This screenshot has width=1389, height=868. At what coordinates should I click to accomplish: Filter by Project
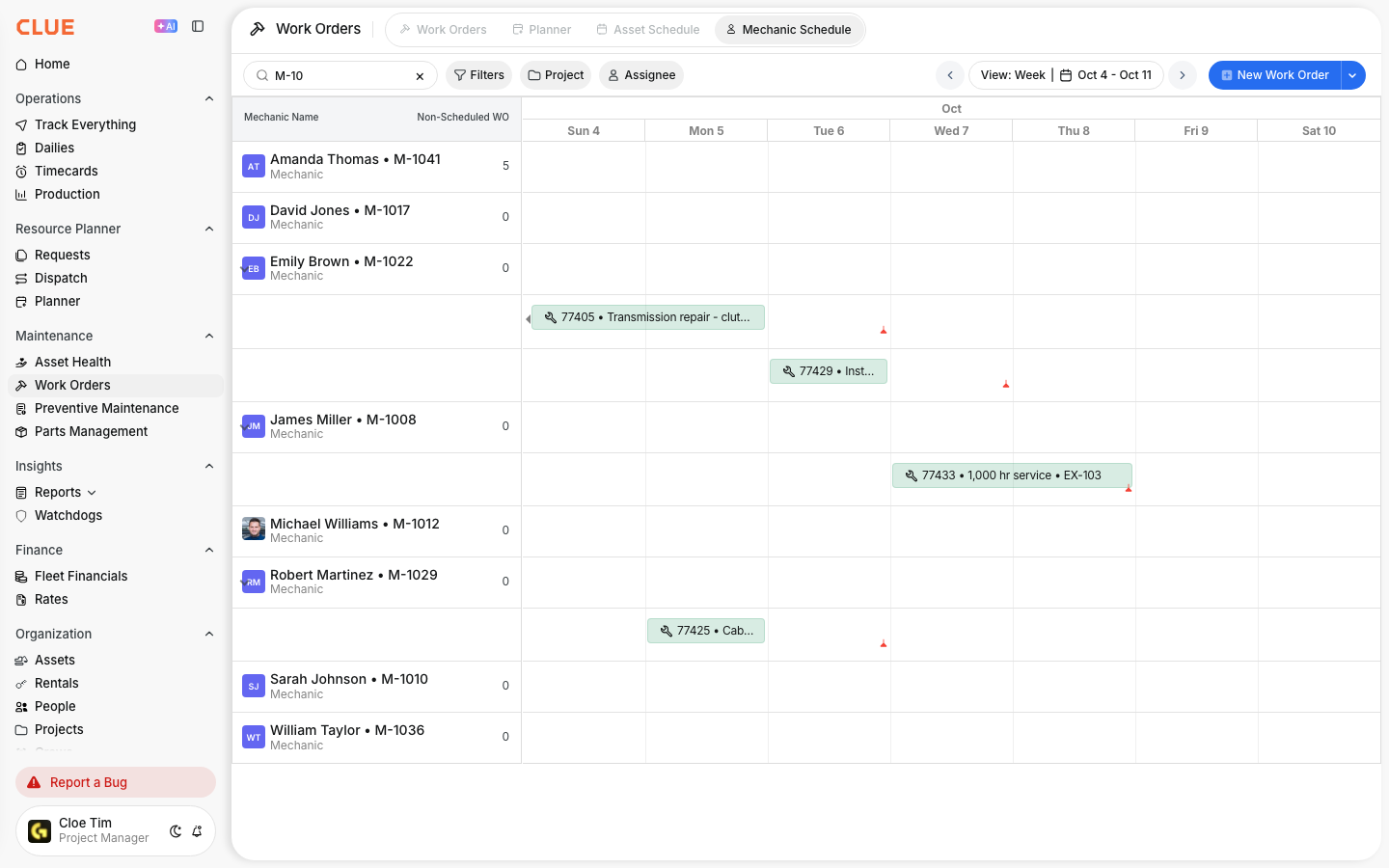[x=556, y=75]
